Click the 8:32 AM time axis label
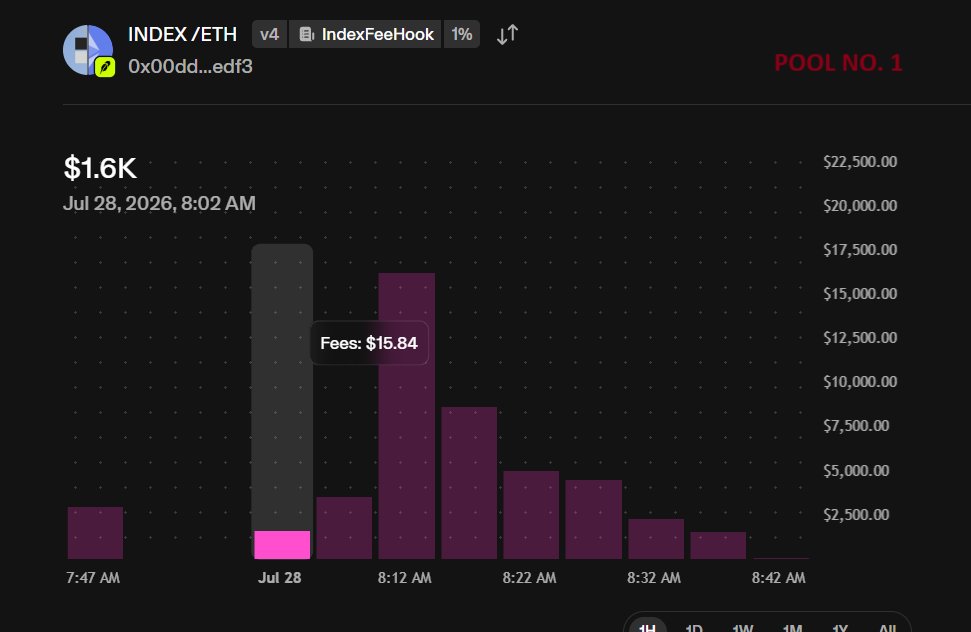Image resolution: width=971 pixels, height=632 pixels. coord(653,578)
